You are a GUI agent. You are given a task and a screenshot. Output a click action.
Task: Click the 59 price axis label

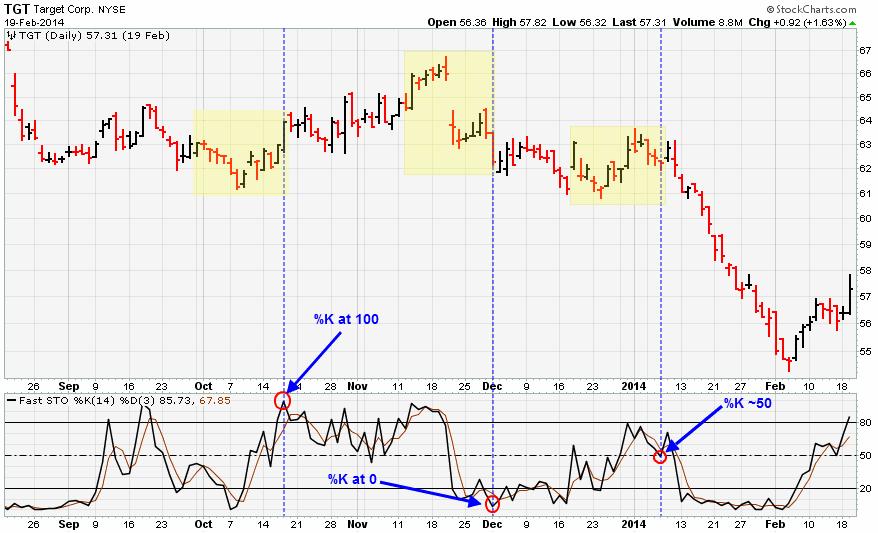click(865, 245)
